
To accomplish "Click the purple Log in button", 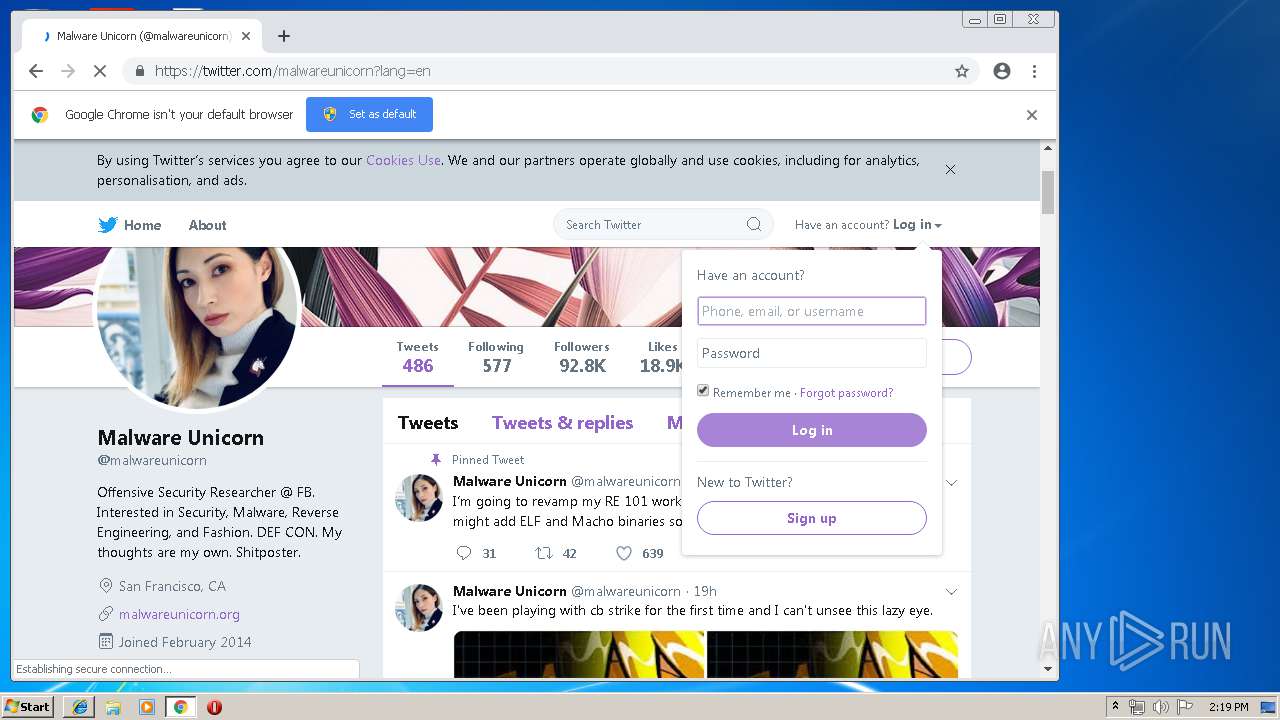I will [811, 430].
